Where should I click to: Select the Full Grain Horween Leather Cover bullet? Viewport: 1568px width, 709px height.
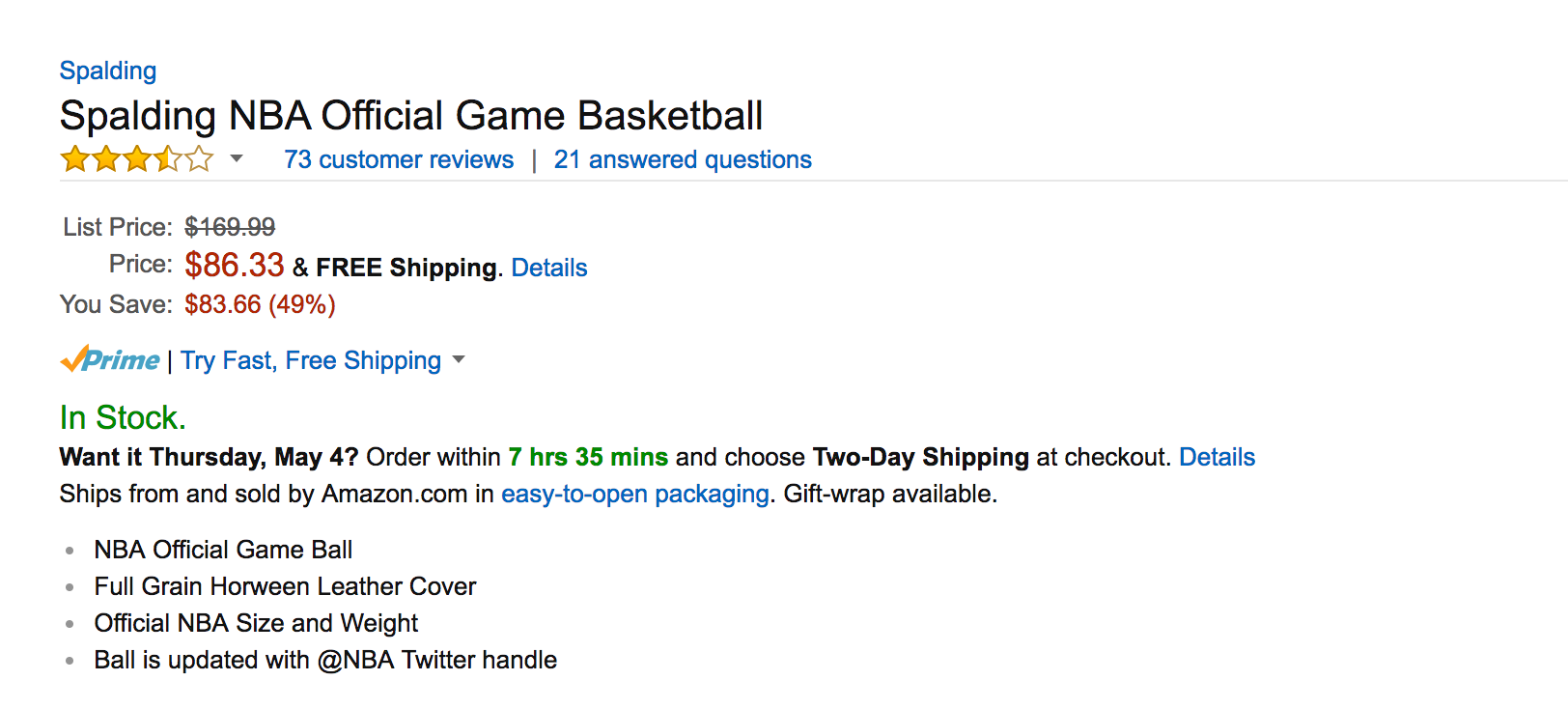pyautogui.click(x=285, y=586)
